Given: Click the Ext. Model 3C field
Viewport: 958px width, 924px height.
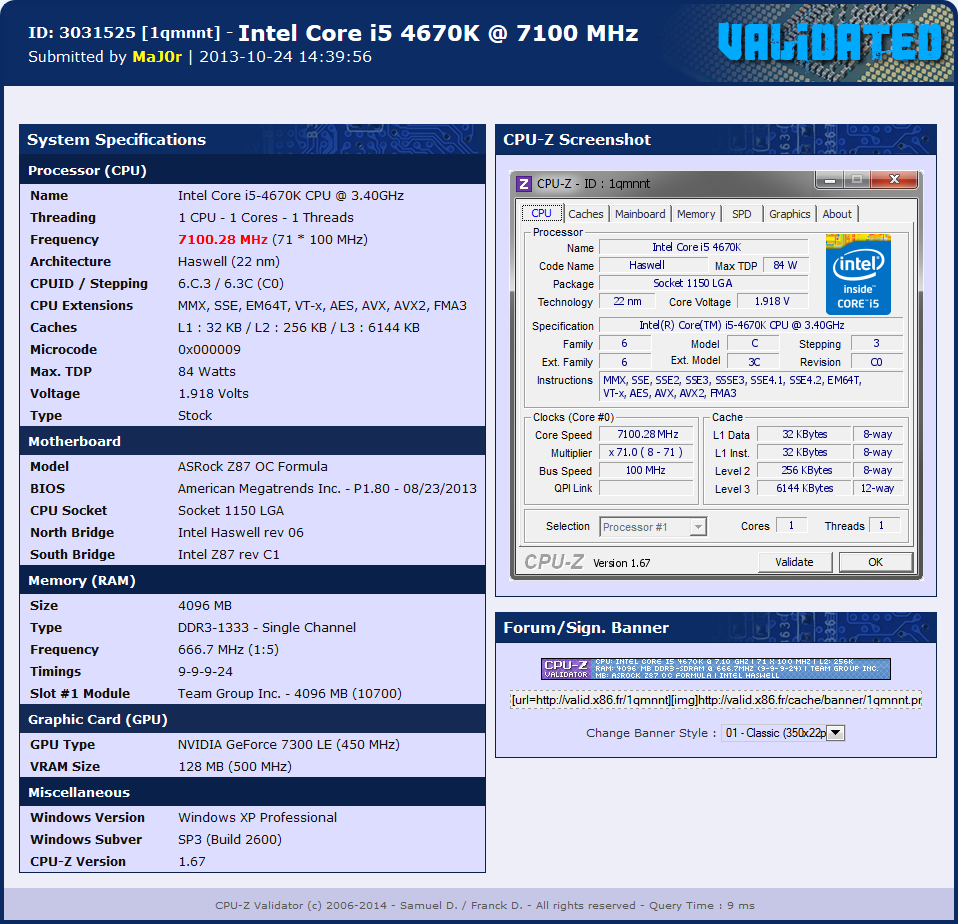Looking at the screenshot, I should 754,362.
